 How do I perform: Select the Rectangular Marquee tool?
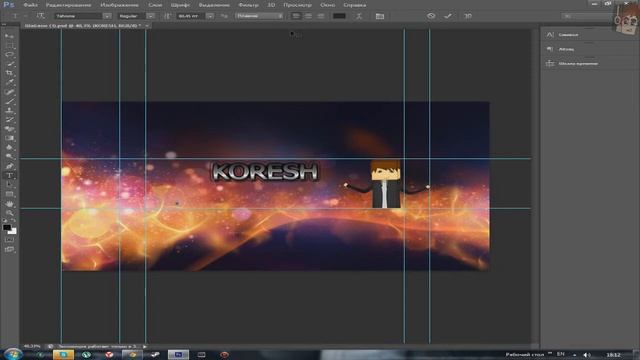[x=9, y=46]
